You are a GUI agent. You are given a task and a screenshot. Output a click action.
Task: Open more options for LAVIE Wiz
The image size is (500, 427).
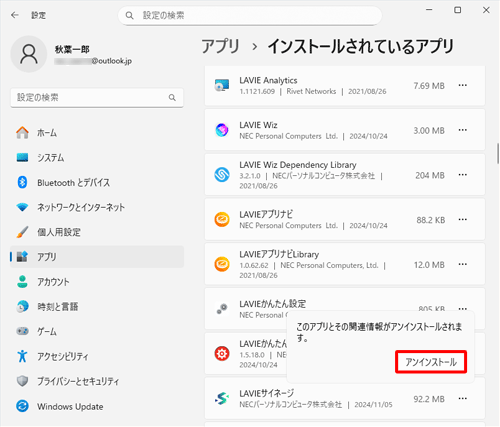462,130
